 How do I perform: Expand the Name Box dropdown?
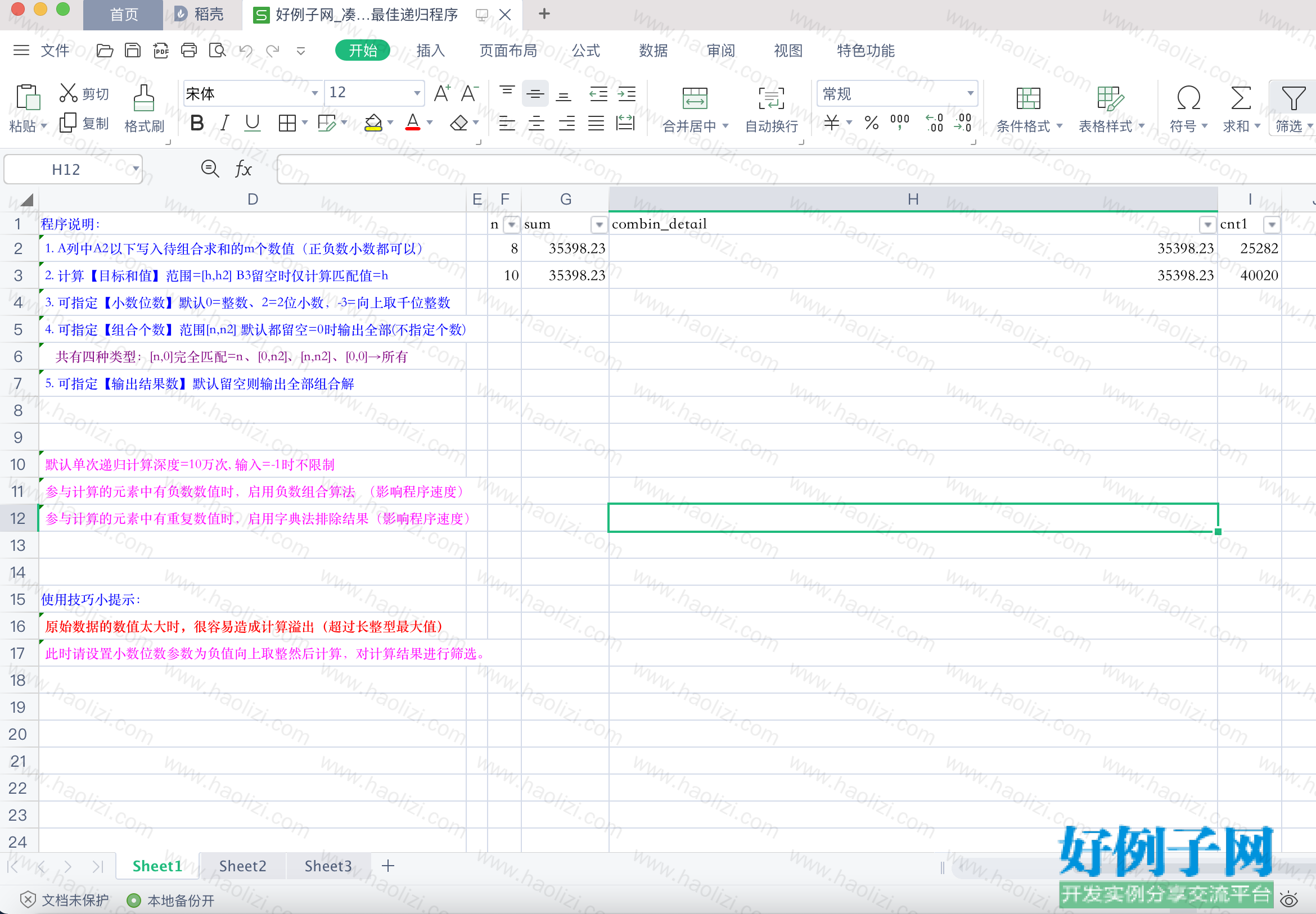(x=136, y=169)
